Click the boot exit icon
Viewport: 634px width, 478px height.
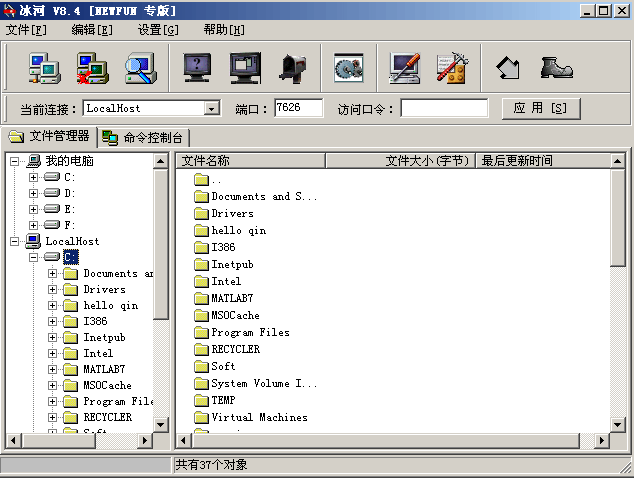(556, 68)
